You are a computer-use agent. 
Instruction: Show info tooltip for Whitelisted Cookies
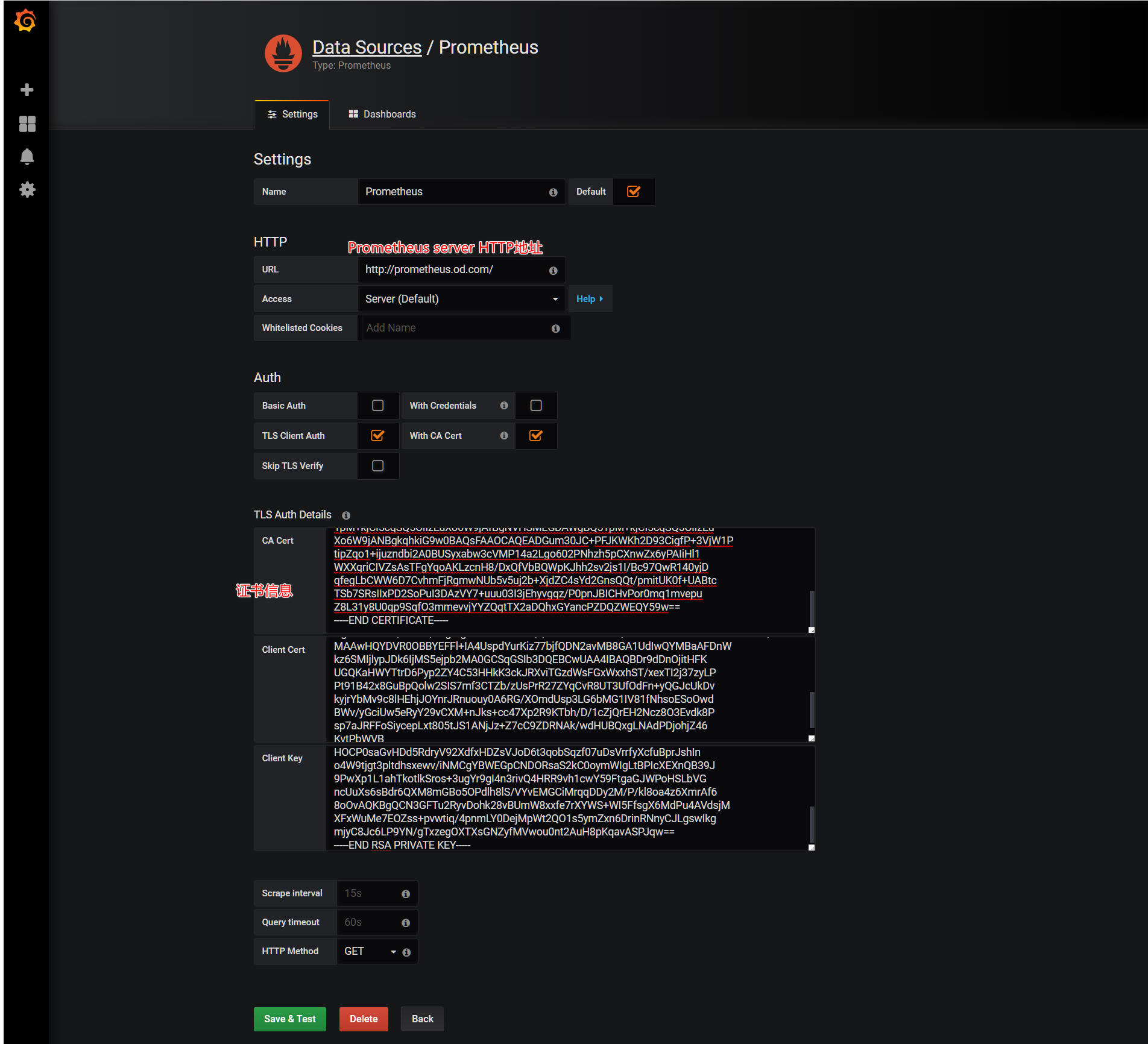[x=555, y=329]
